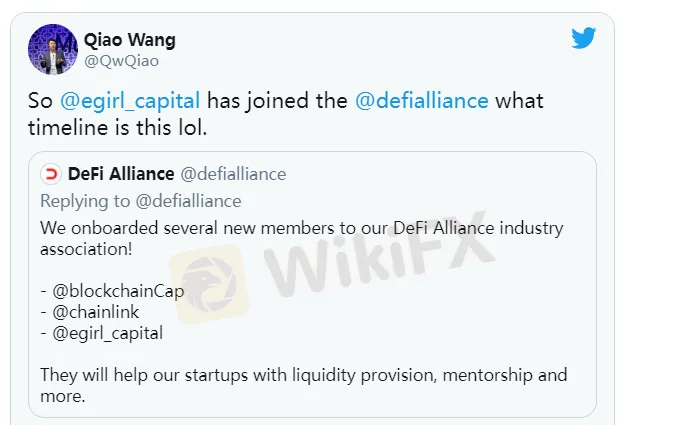The image size is (699, 425).
Task: Open @egirl_capital in the quoted list
Action: (x=107, y=333)
